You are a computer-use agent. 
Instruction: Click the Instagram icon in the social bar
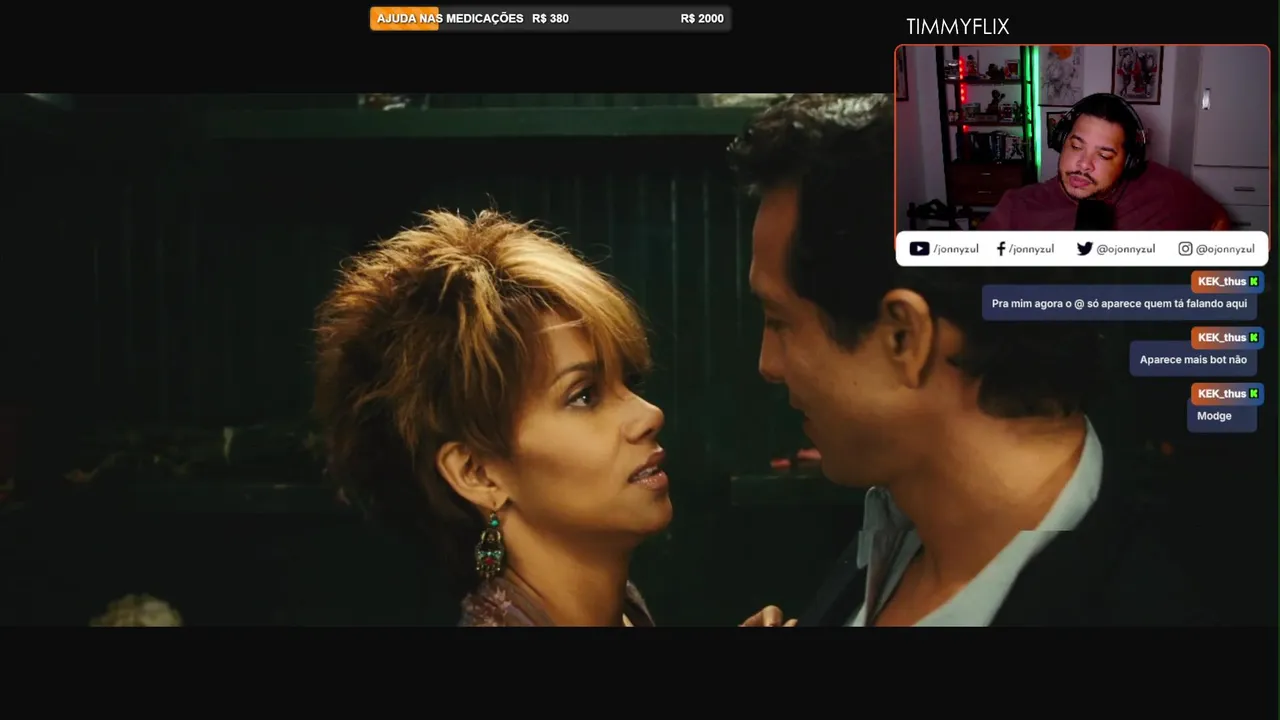[x=1185, y=249]
